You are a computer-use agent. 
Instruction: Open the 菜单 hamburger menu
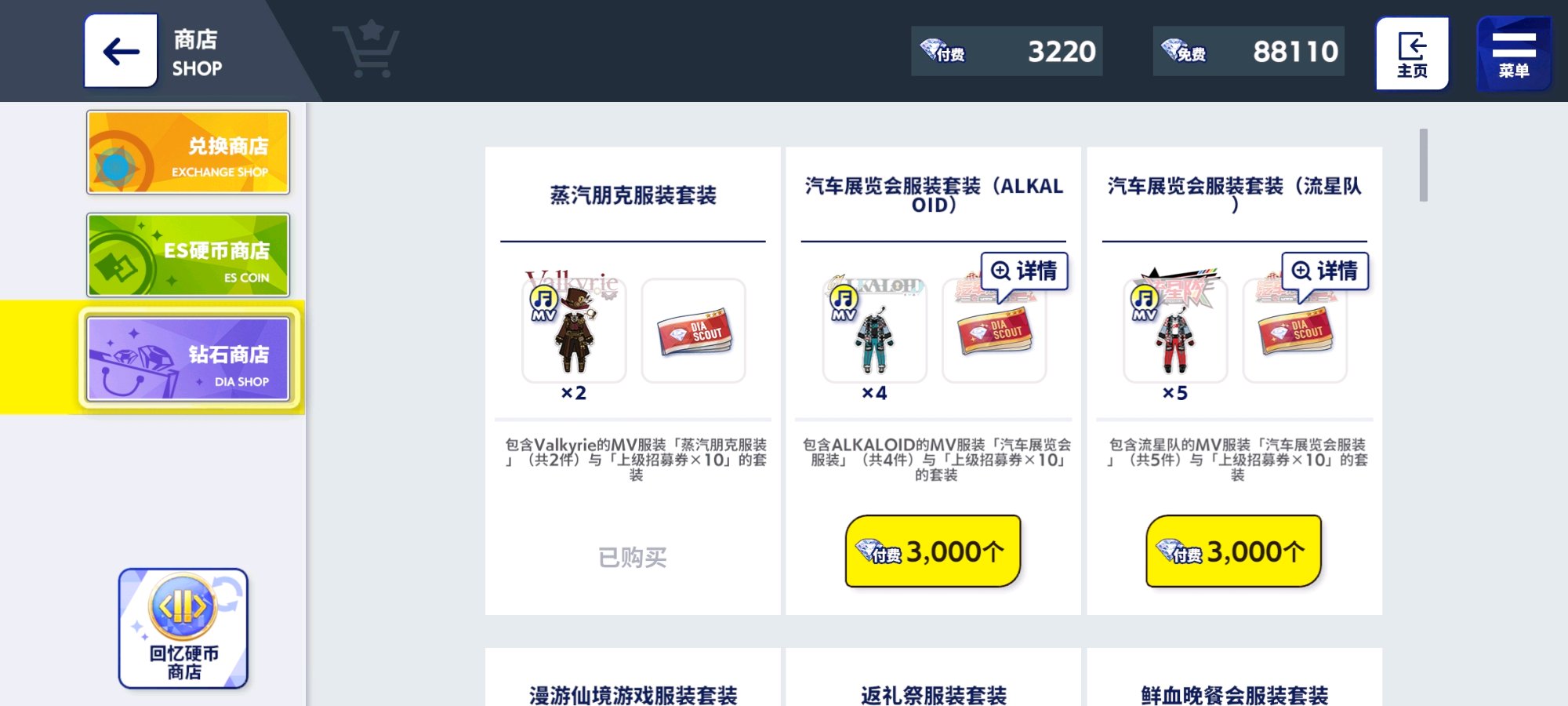point(1513,53)
